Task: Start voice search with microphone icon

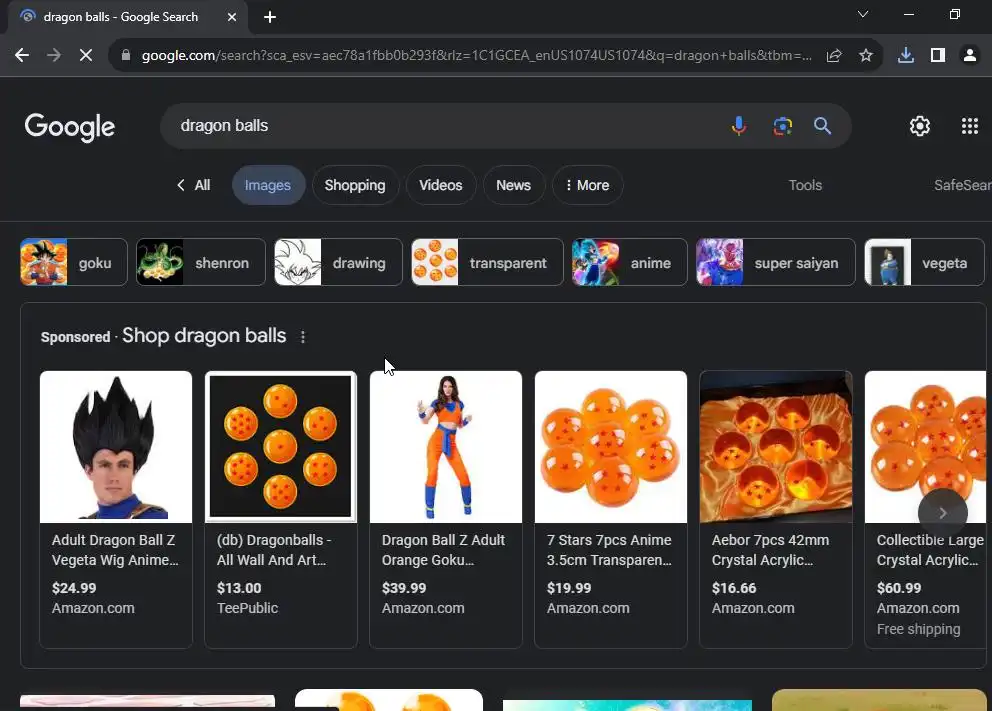Action: 738,126
